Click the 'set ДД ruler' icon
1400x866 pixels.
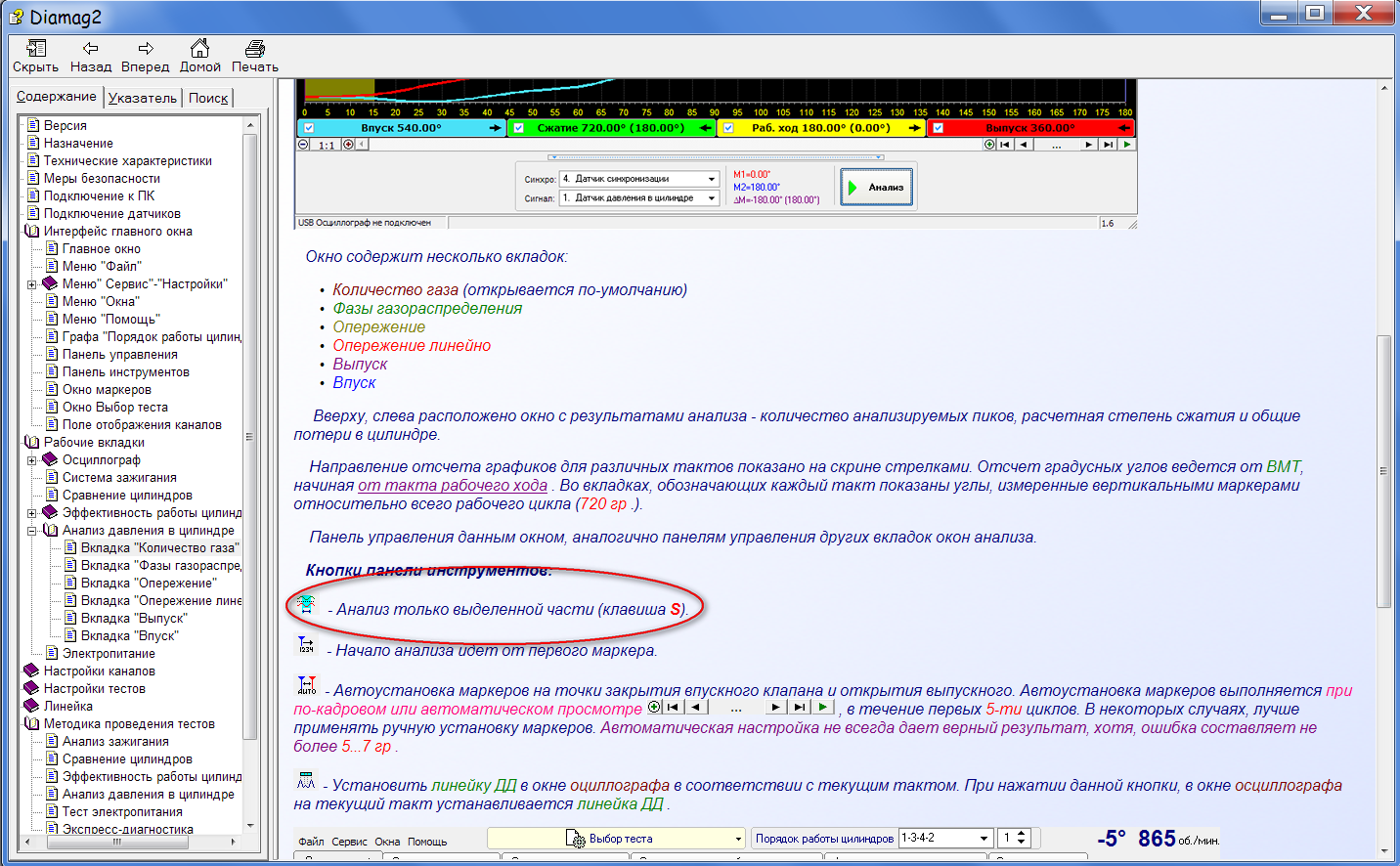[306, 780]
